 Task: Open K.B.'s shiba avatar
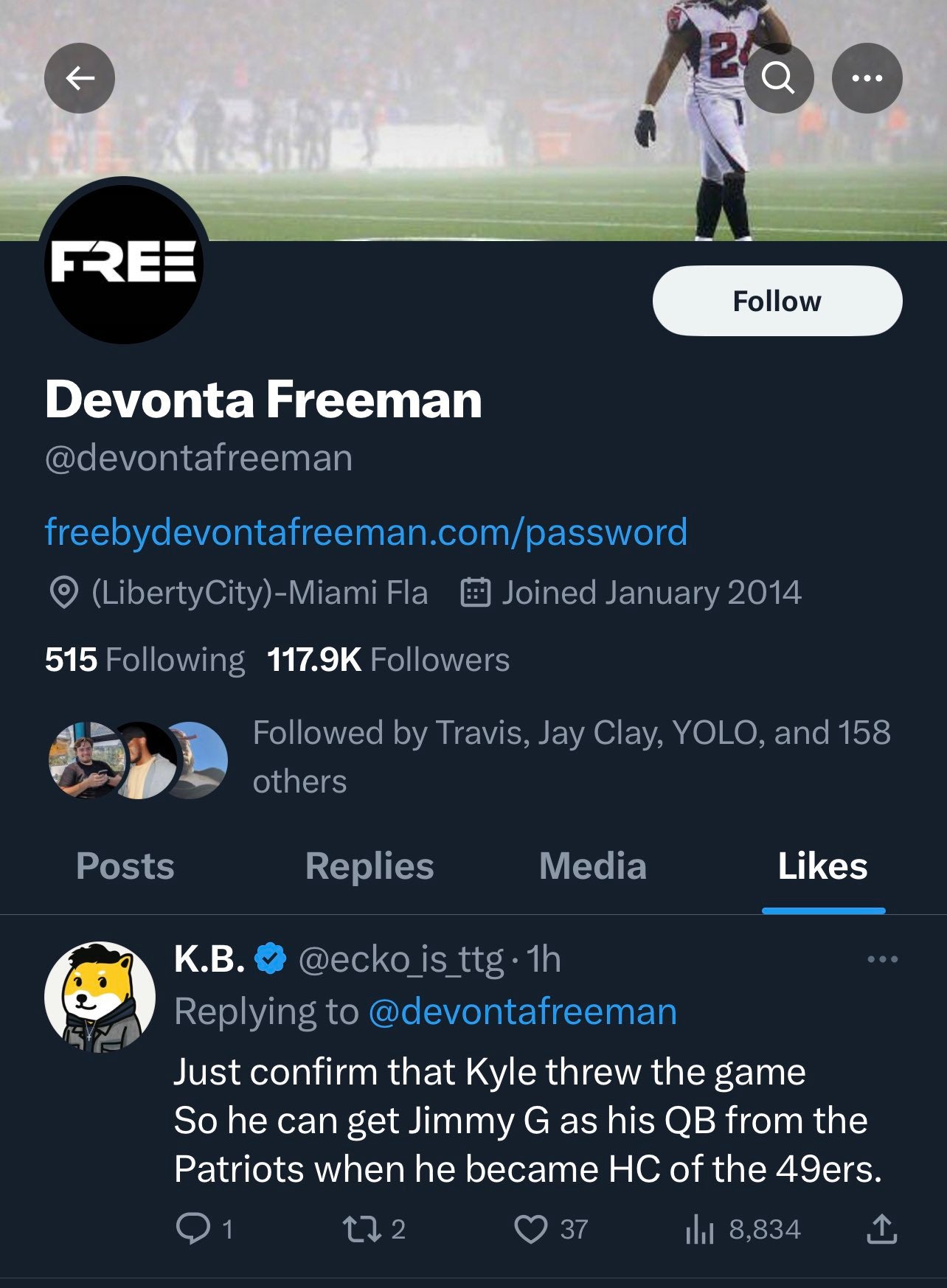pos(100,996)
